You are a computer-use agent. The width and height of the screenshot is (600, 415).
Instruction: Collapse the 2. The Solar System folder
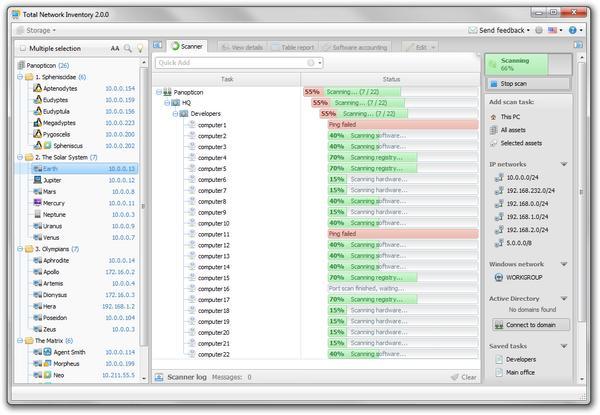tap(20, 157)
